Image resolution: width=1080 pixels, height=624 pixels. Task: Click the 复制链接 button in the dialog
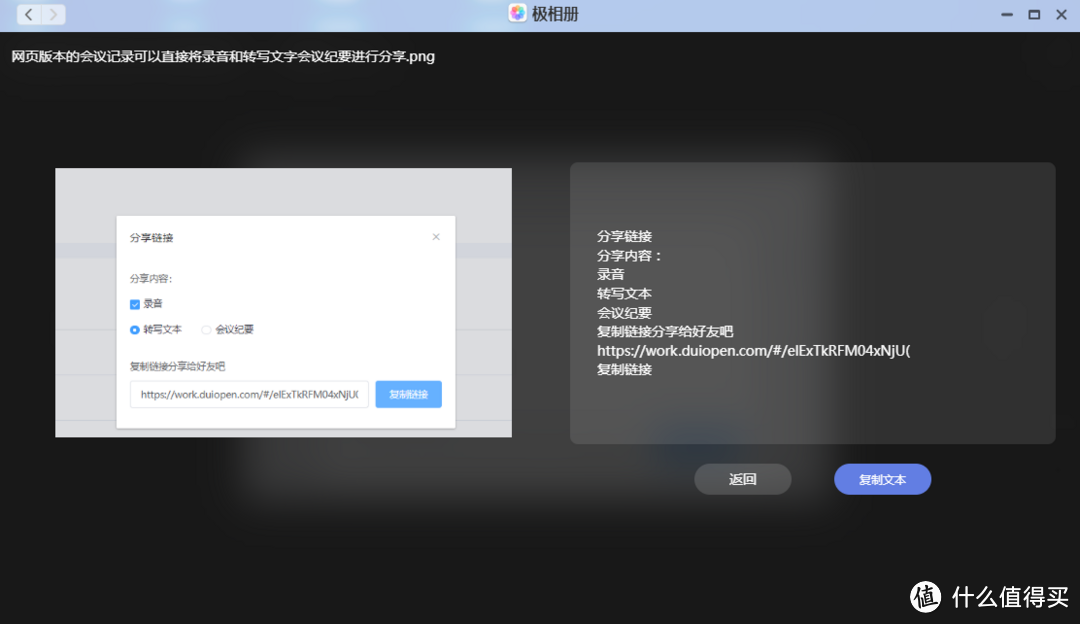click(x=408, y=394)
